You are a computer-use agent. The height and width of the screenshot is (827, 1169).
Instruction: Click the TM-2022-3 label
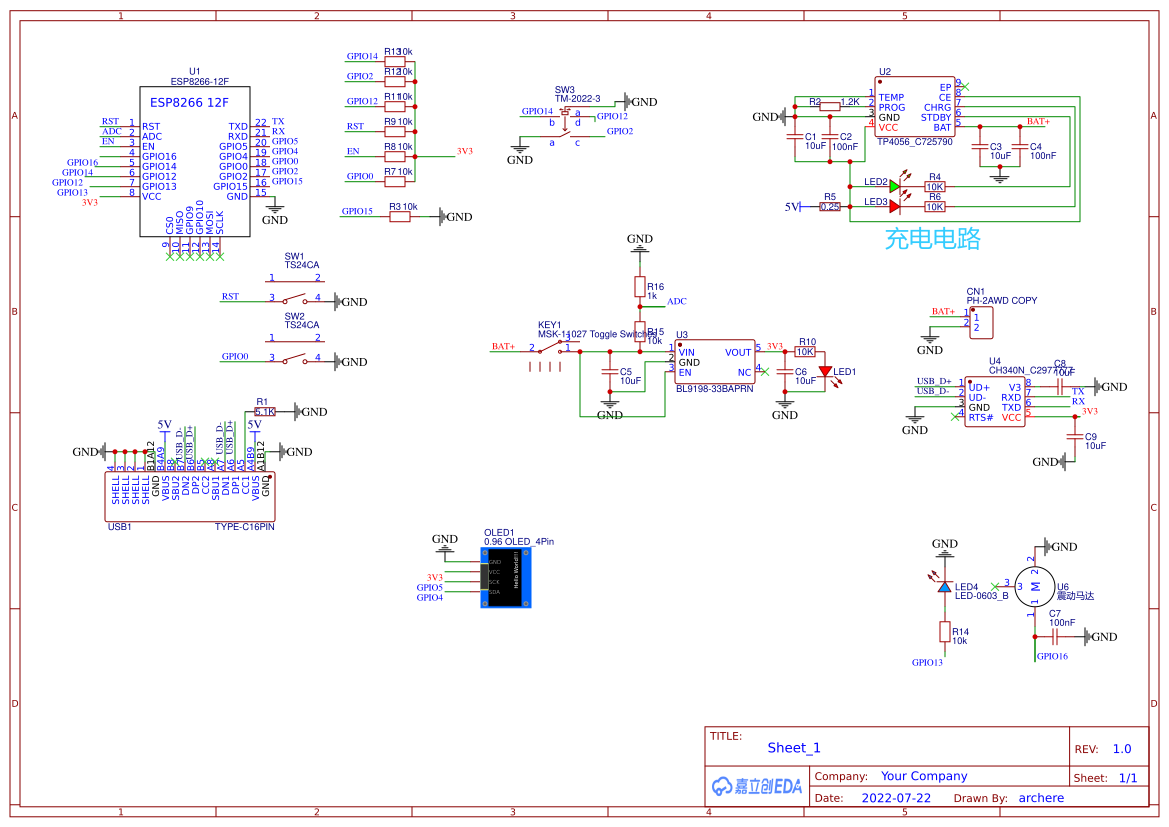pos(577,98)
